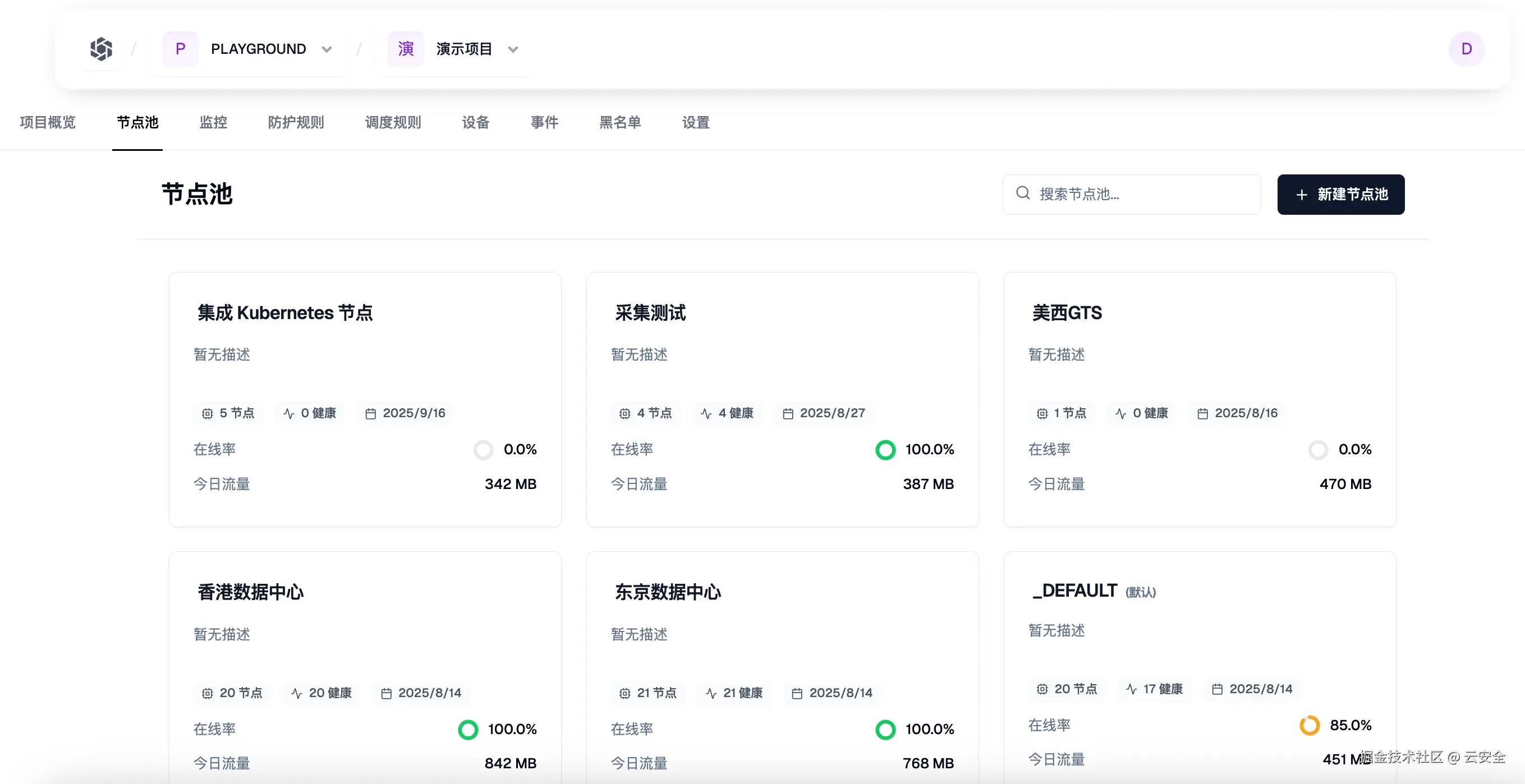
Task: Click health pulse icon on 采集测试 card
Action: (x=706, y=414)
